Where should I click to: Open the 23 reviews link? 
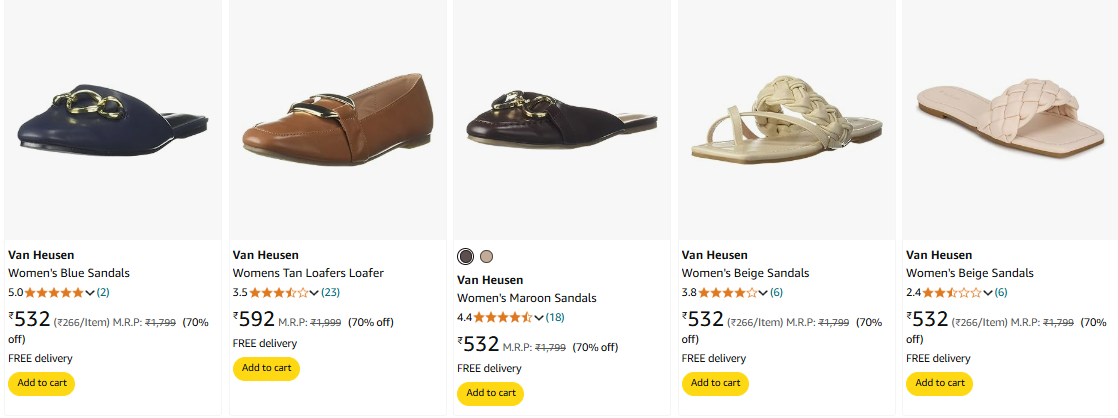[x=331, y=292]
